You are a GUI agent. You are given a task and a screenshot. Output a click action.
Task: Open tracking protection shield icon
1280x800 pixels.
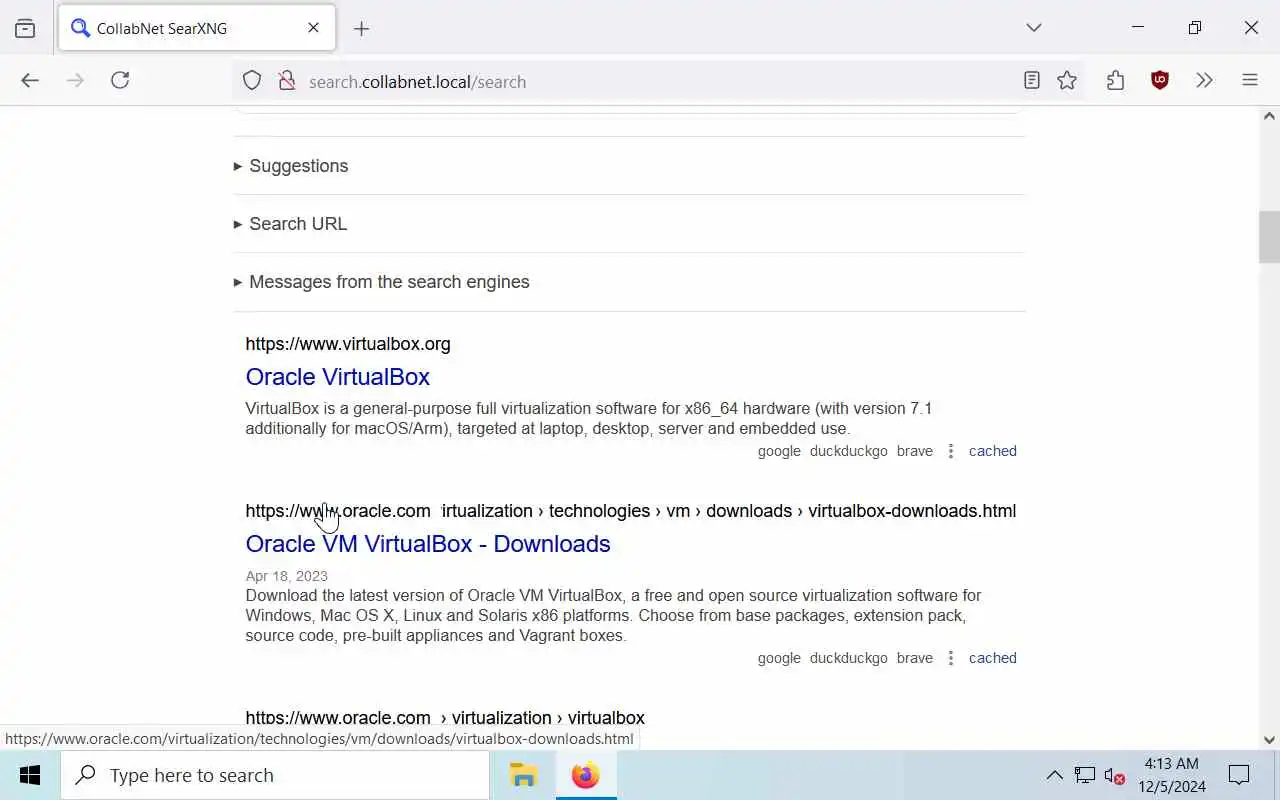point(252,81)
